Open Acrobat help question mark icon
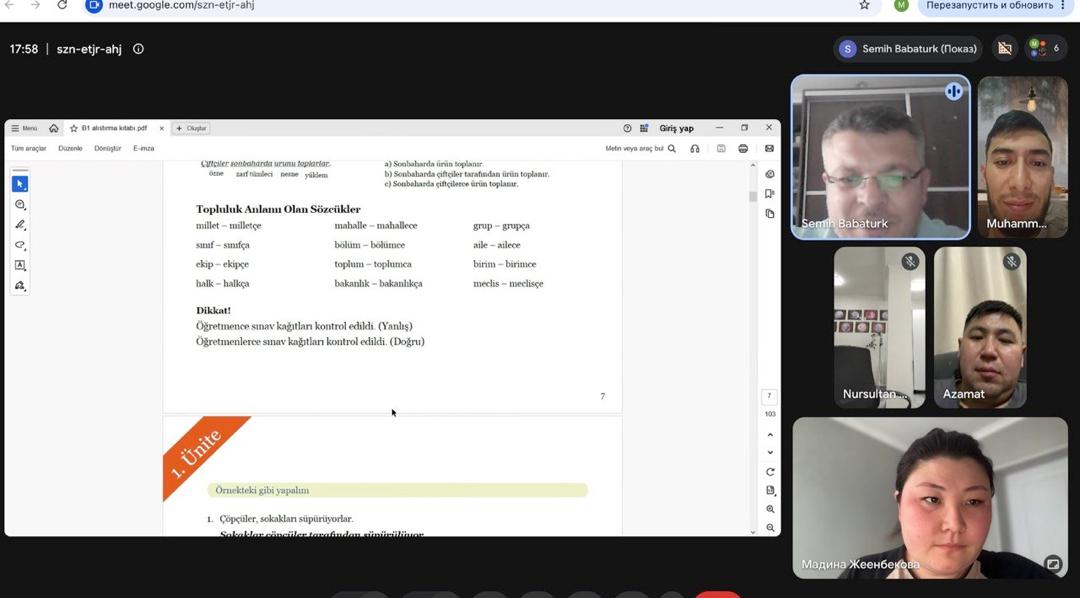Screen dimensions: 1080x598 point(627,128)
